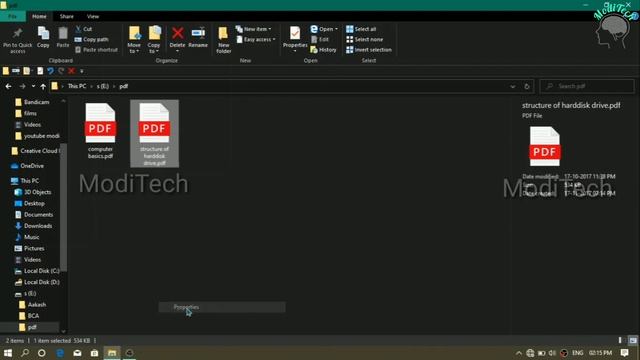The image size is (640, 360).
Task: Open the Move to dropdown
Action: (134, 40)
